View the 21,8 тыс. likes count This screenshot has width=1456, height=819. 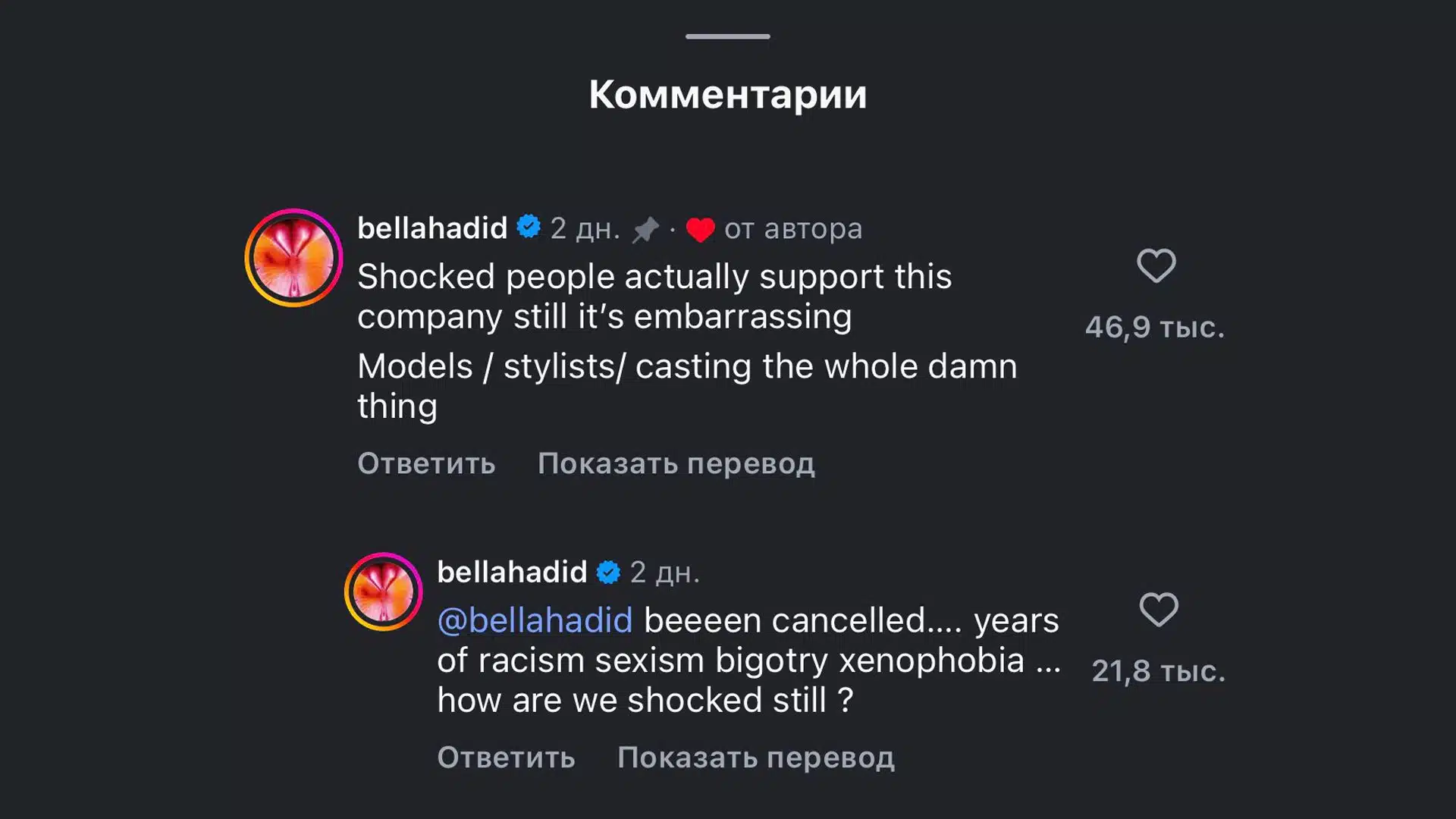click(1158, 671)
